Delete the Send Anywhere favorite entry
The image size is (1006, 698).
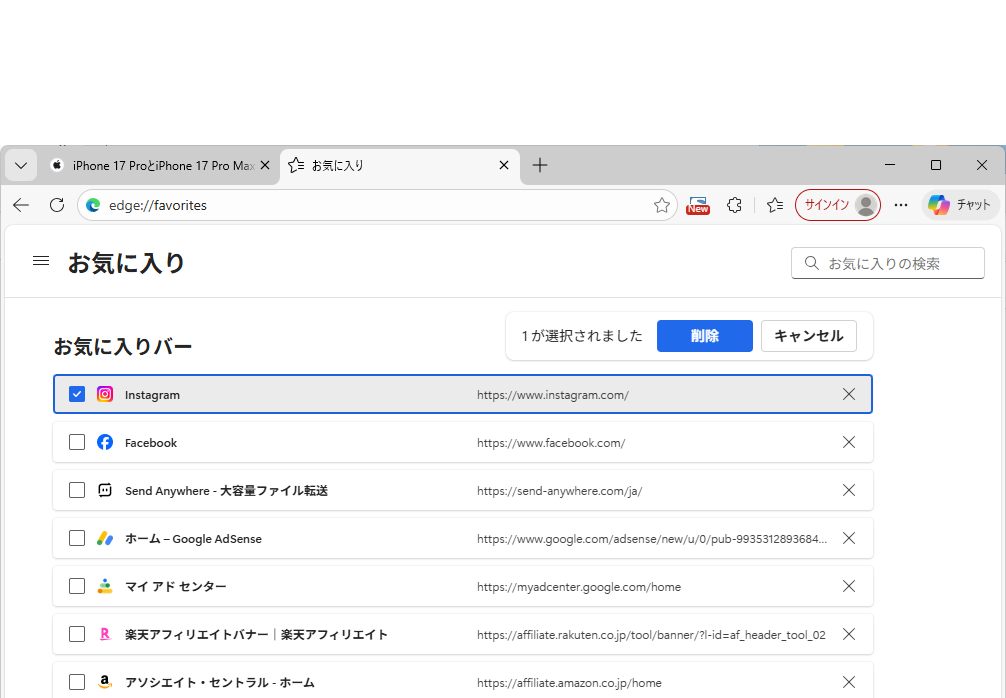pos(849,490)
